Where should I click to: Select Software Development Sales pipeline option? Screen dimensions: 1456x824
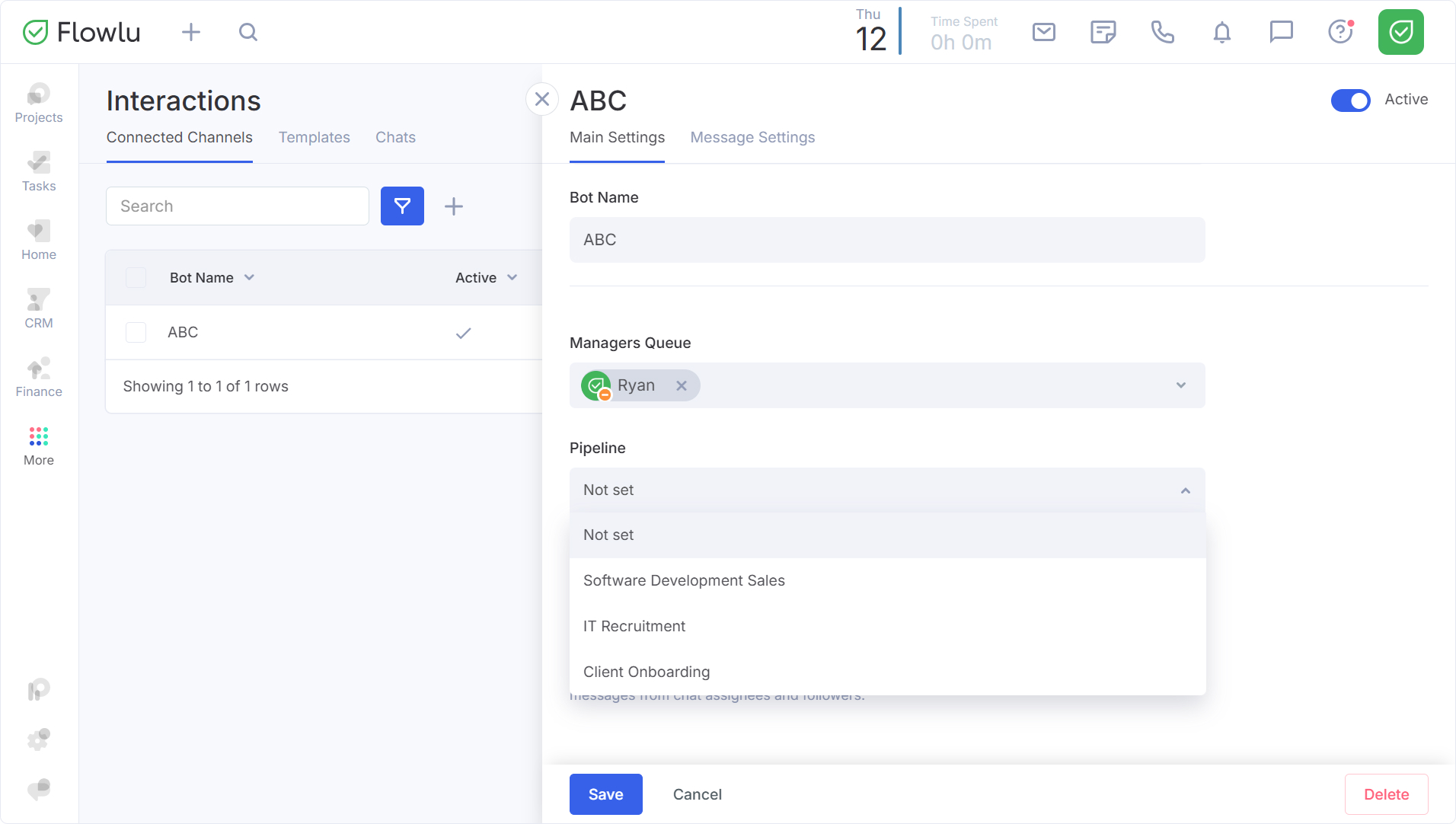pyautogui.click(x=684, y=580)
